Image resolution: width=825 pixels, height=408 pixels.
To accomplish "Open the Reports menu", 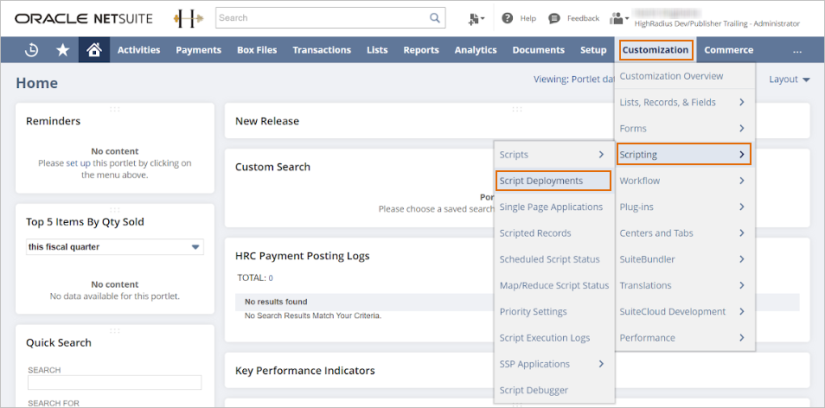I will 421,50.
